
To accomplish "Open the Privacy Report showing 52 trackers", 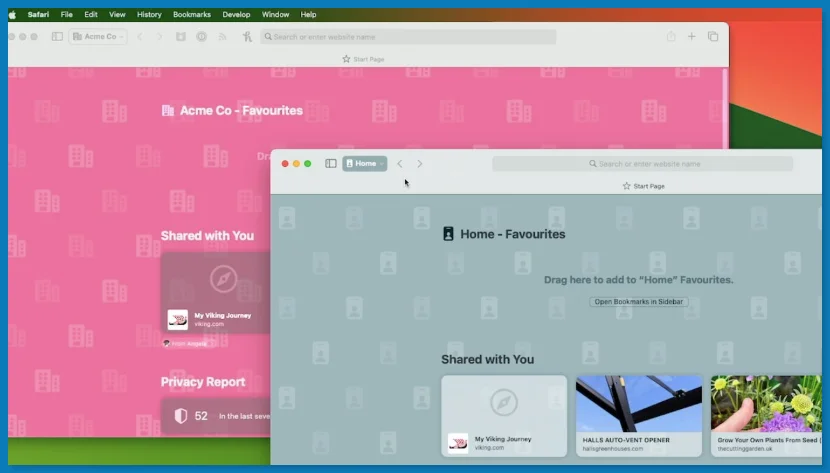I will [216, 416].
